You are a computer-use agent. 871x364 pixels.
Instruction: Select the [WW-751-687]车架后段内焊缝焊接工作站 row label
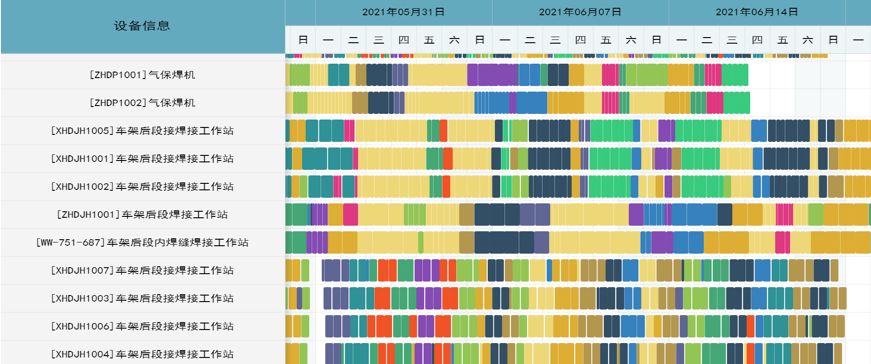coord(143,243)
